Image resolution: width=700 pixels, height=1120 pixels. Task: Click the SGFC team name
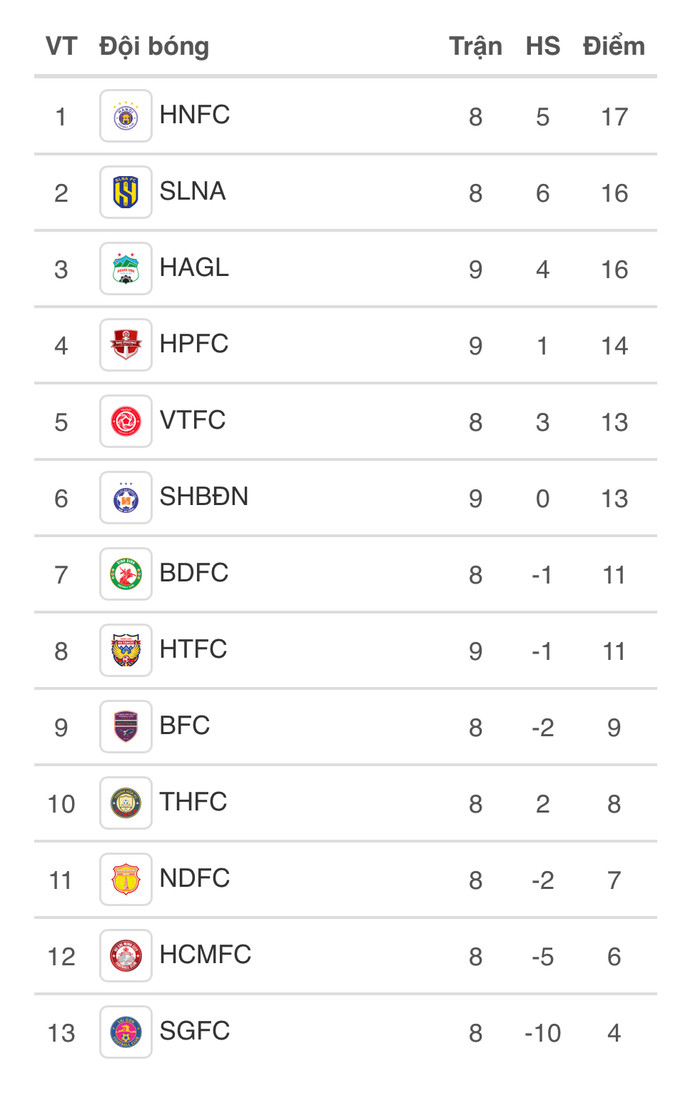(194, 1031)
